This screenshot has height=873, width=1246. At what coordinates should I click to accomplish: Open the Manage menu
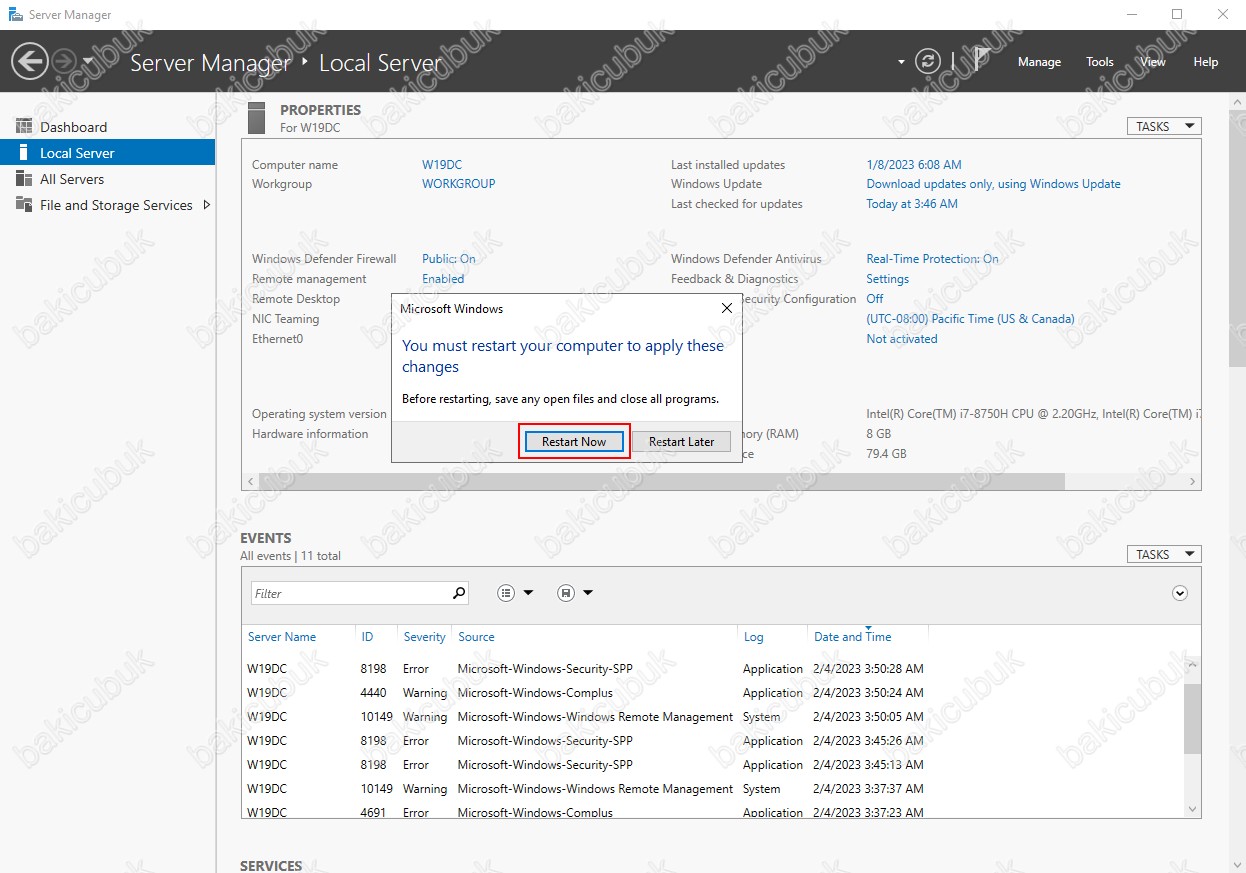(1039, 62)
